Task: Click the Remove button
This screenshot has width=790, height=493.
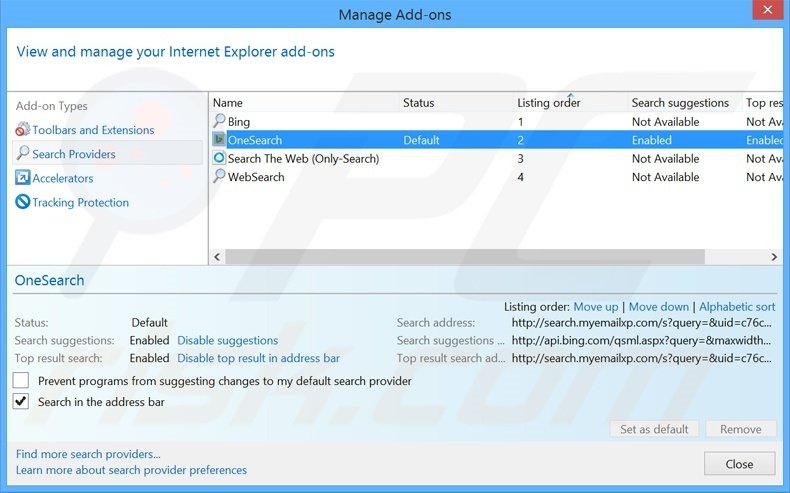Action: 741,429
